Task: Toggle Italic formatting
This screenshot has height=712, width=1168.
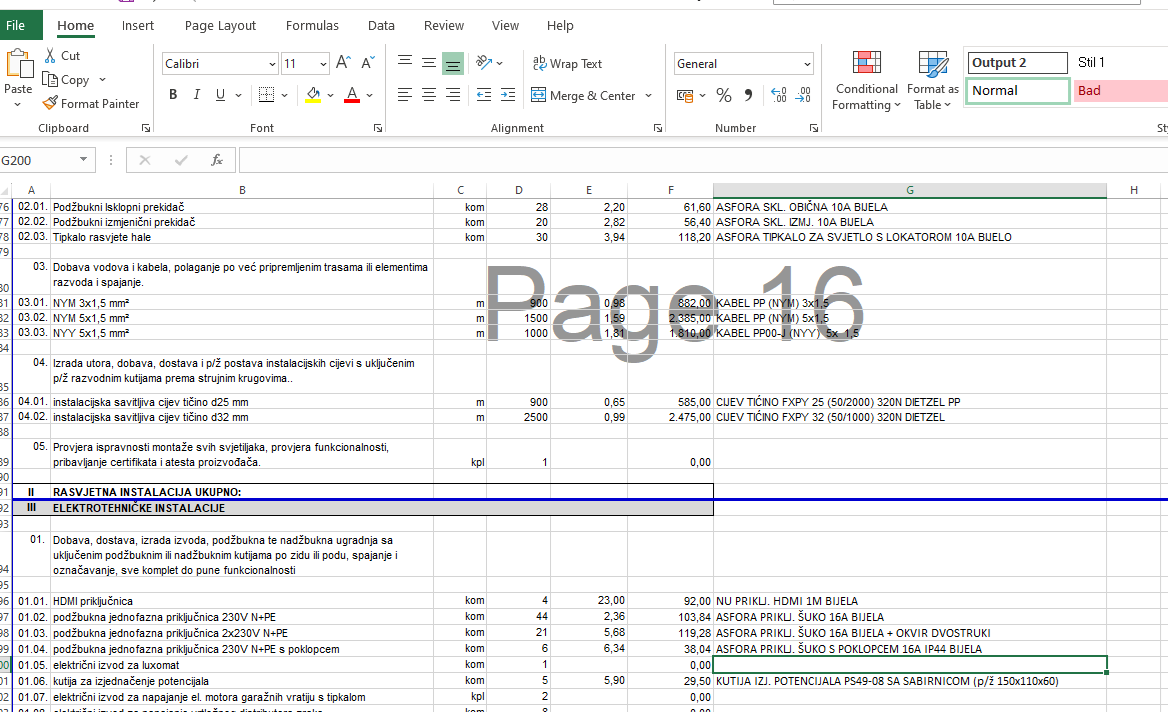Action: tap(195, 95)
